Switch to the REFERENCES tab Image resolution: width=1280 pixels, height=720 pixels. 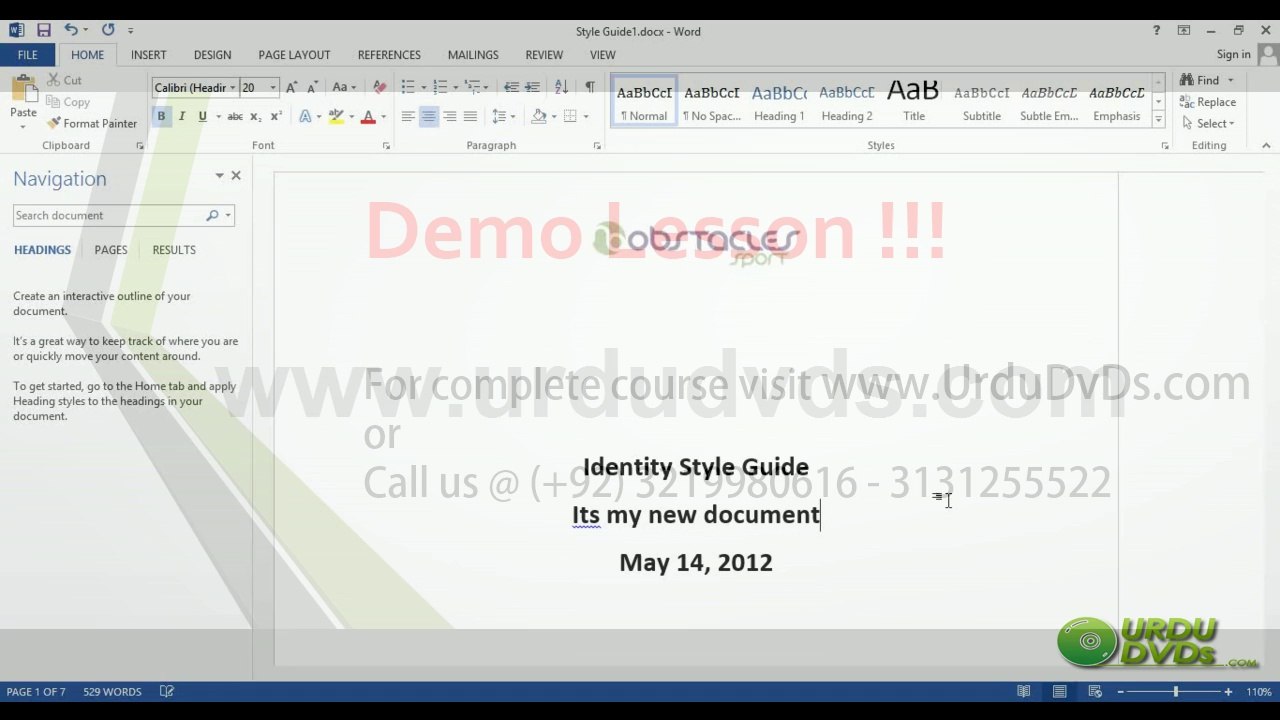click(x=389, y=55)
